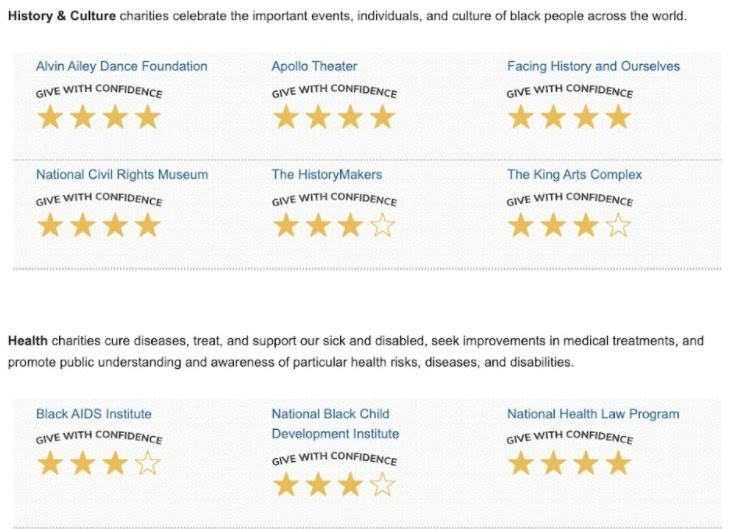Click empty star under National Black Child Development

coord(382,486)
